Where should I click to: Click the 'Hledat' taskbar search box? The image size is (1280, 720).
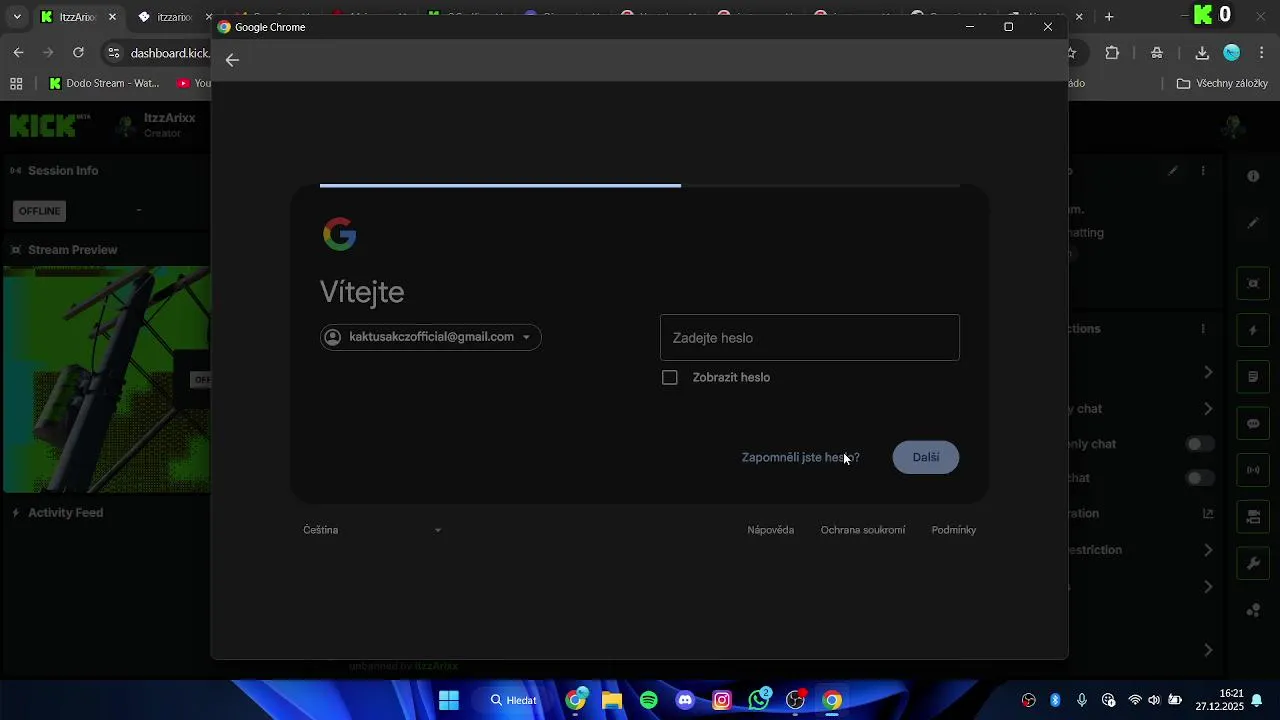pos(514,700)
